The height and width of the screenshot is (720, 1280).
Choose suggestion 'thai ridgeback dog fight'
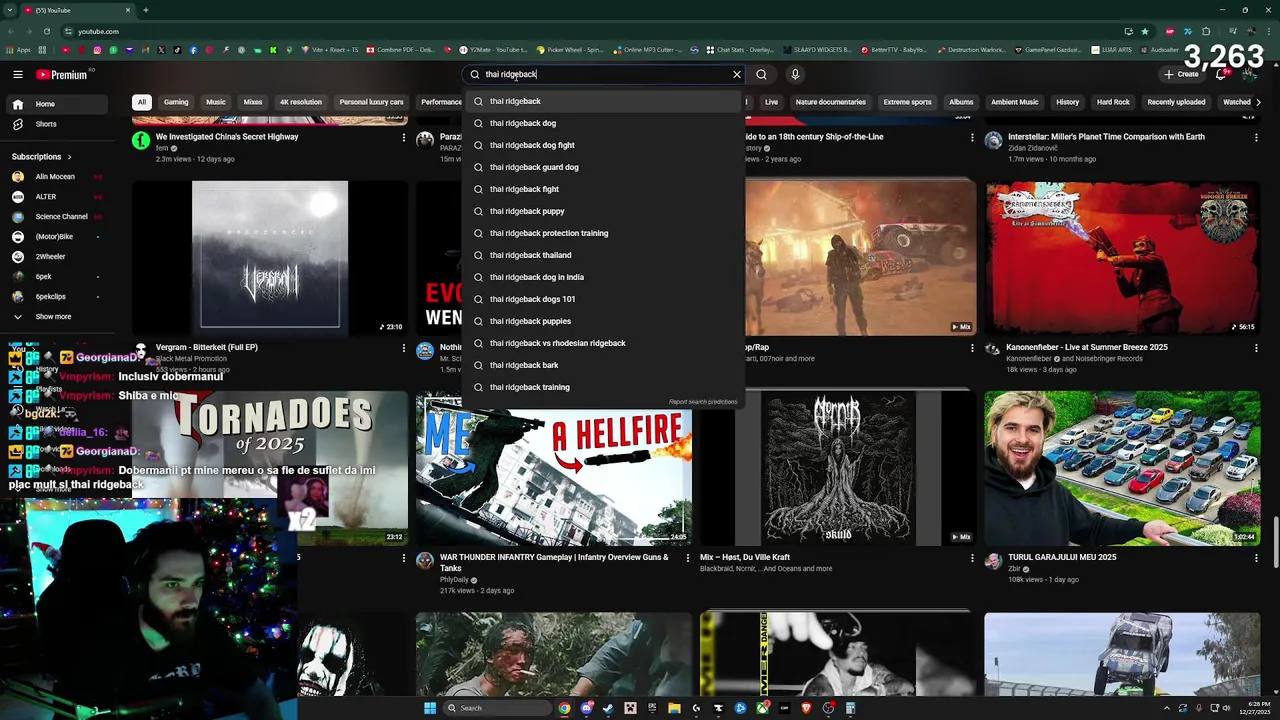(604, 145)
